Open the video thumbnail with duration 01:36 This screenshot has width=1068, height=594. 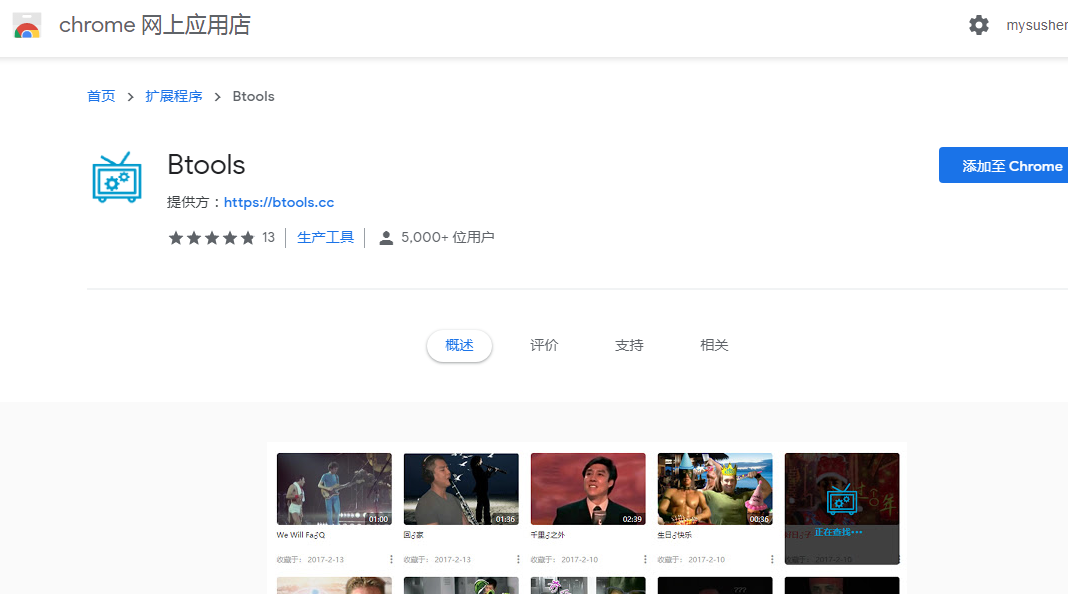click(x=461, y=488)
